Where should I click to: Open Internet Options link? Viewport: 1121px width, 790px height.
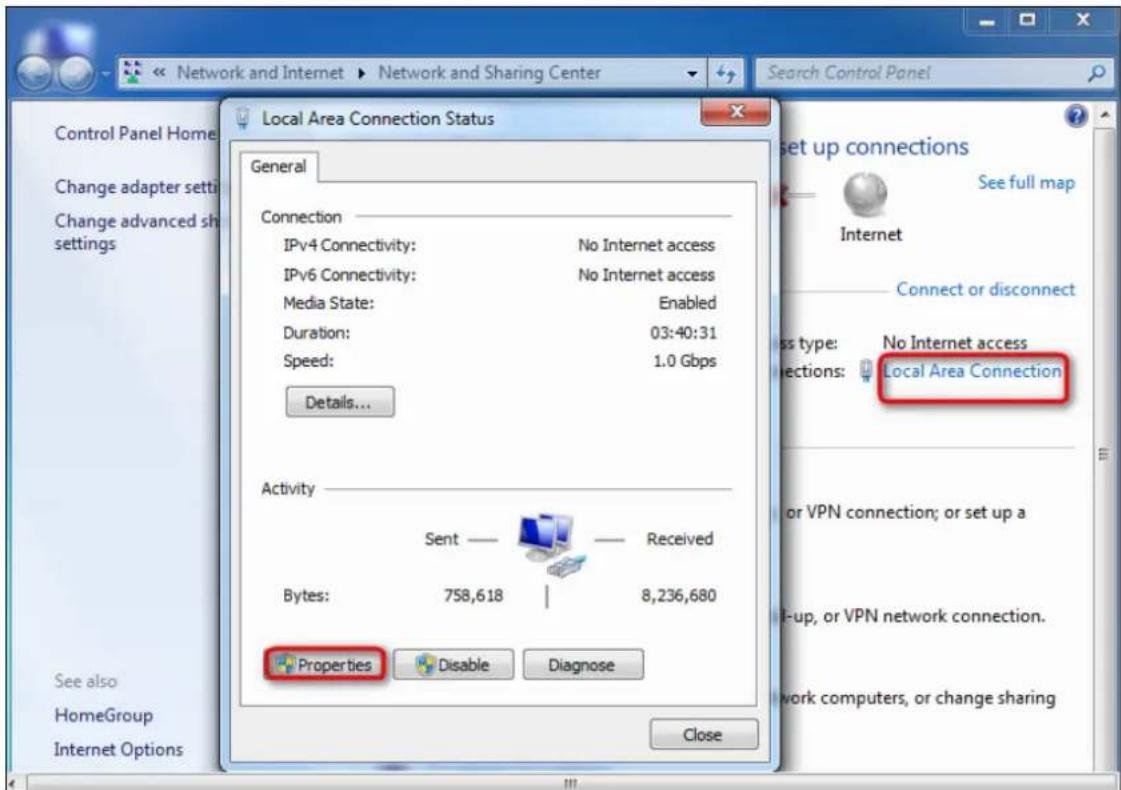[118, 749]
